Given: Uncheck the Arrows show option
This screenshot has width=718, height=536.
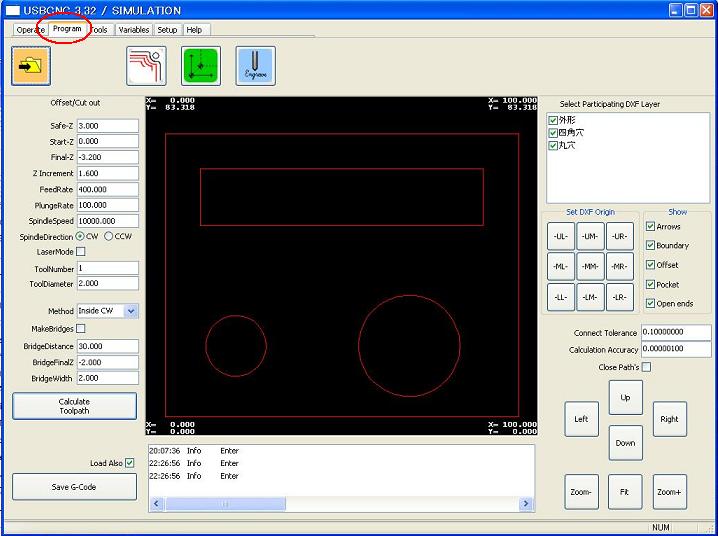Looking at the screenshot, I should (x=651, y=226).
